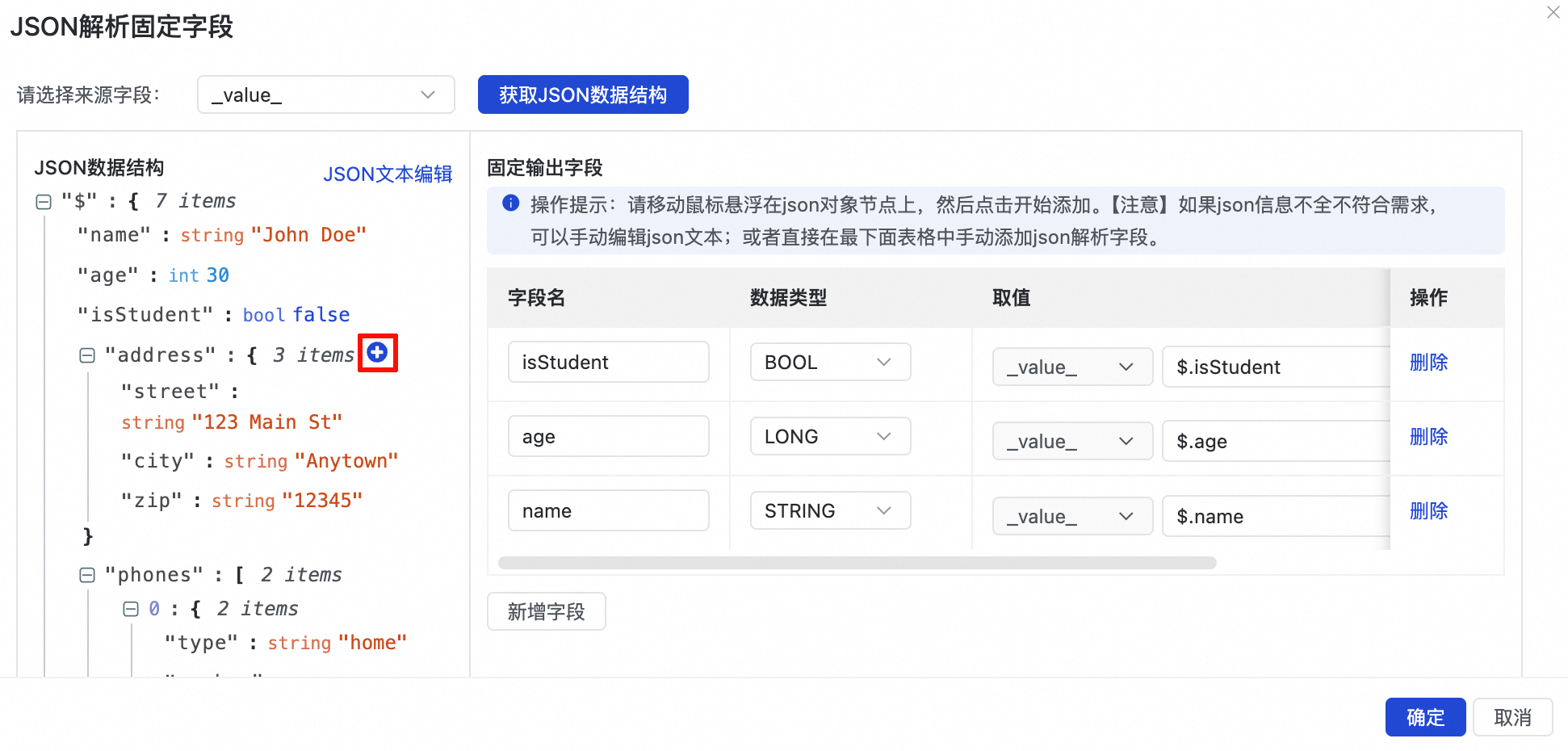The image size is (1568, 751).
Task: Open the _value_ dropdown in age row
Action: [1071, 442]
